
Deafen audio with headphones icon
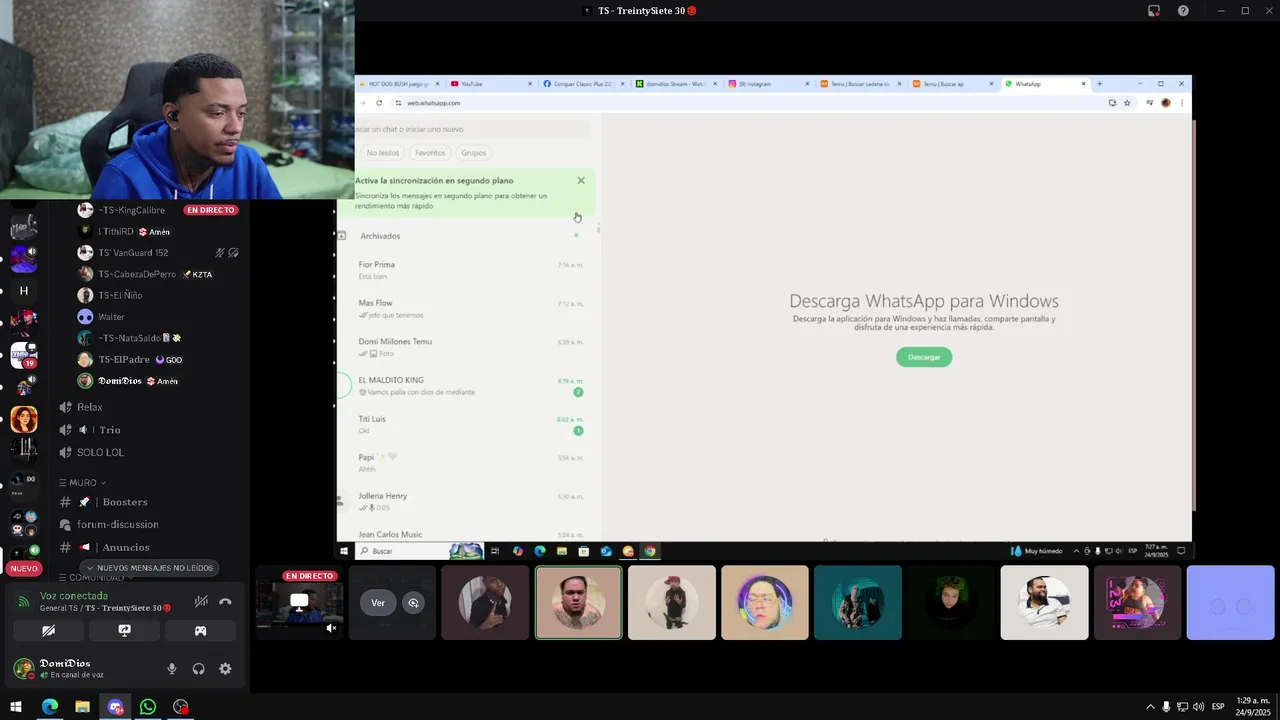(198, 669)
